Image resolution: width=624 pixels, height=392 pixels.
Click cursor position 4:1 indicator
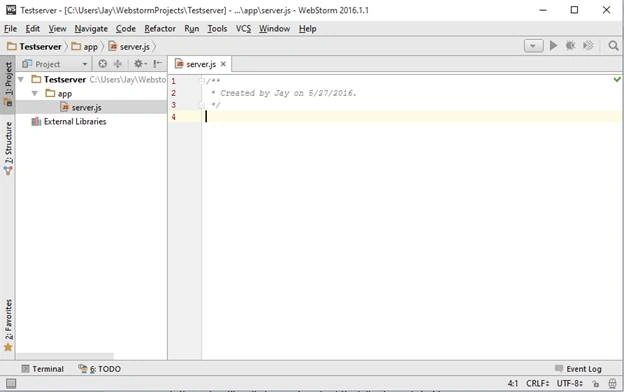[513, 383]
